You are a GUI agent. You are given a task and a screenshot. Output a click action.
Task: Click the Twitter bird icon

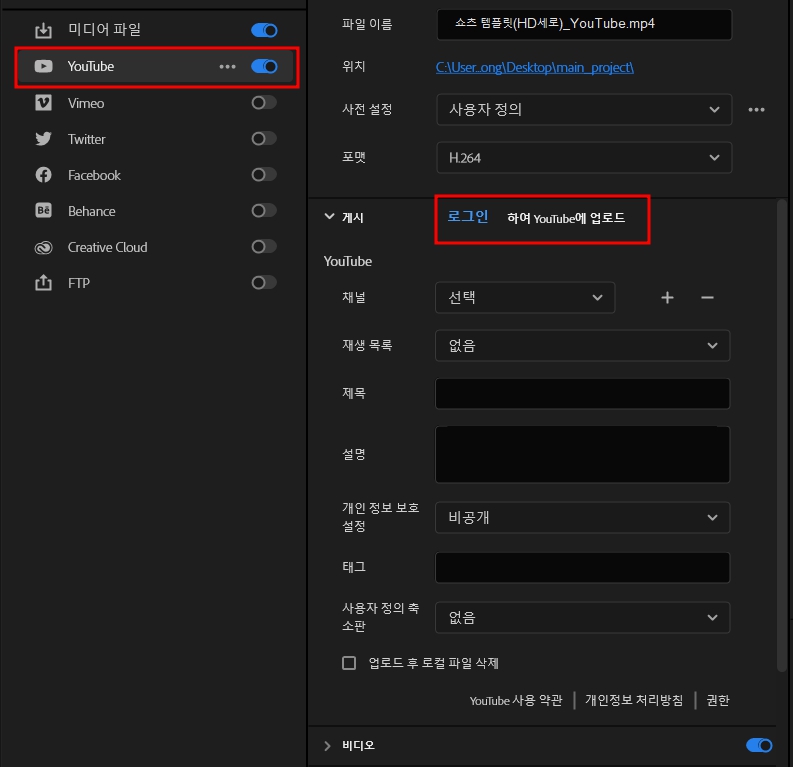click(x=43, y=139)
